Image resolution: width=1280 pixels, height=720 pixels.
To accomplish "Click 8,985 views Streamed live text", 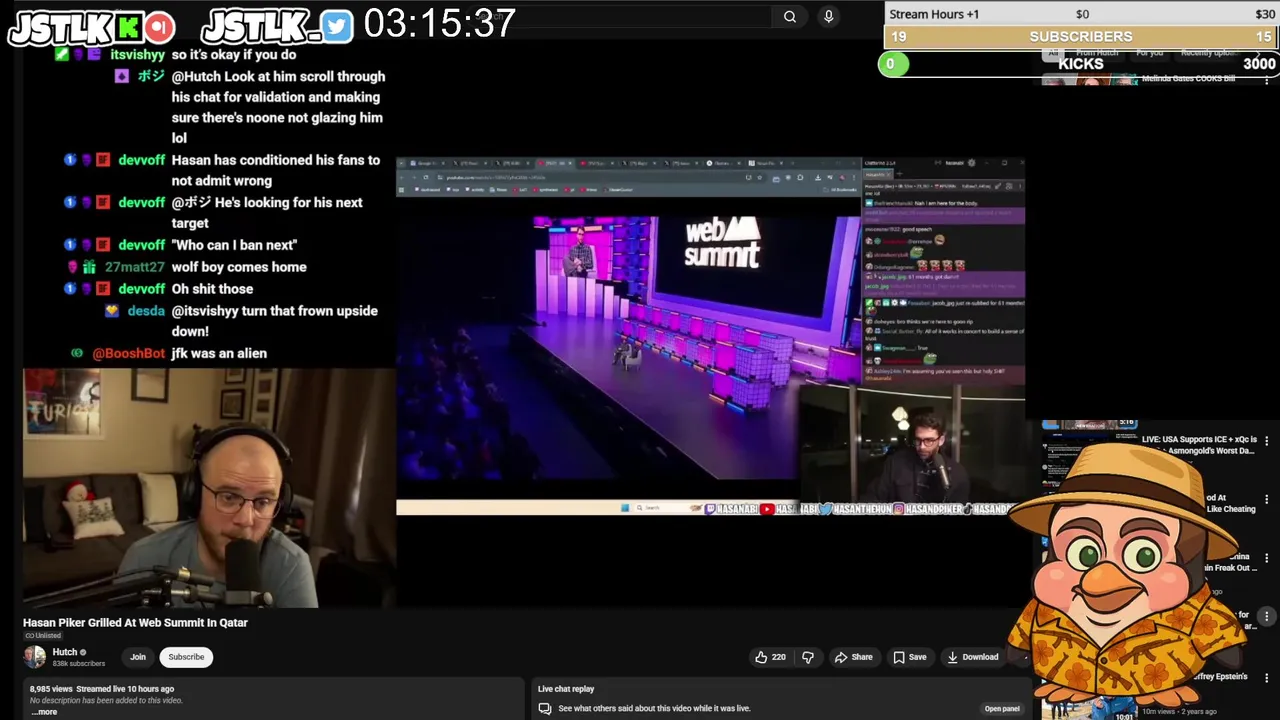I will [x=101, y=689].
